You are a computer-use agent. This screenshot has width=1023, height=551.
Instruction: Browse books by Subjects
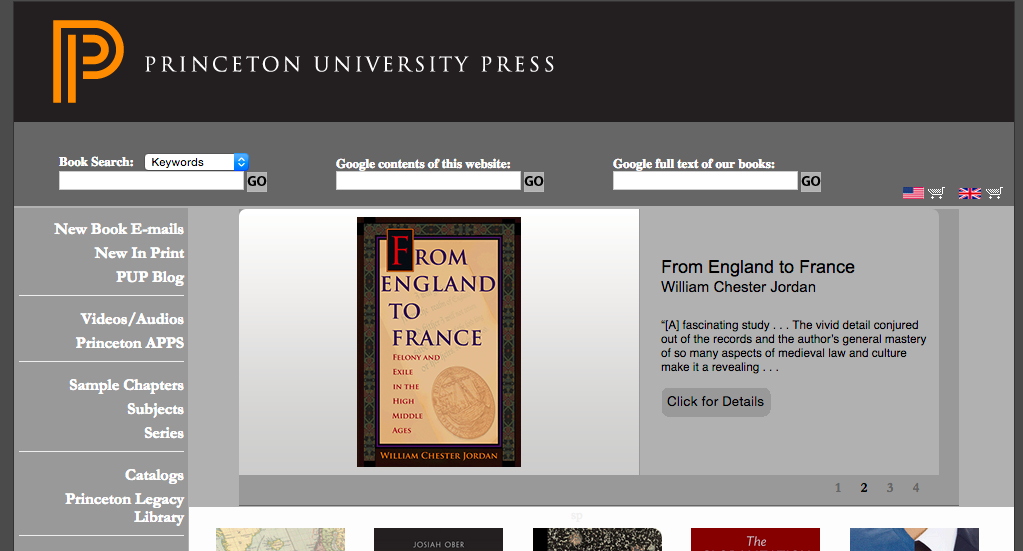[x=155, y=409]
